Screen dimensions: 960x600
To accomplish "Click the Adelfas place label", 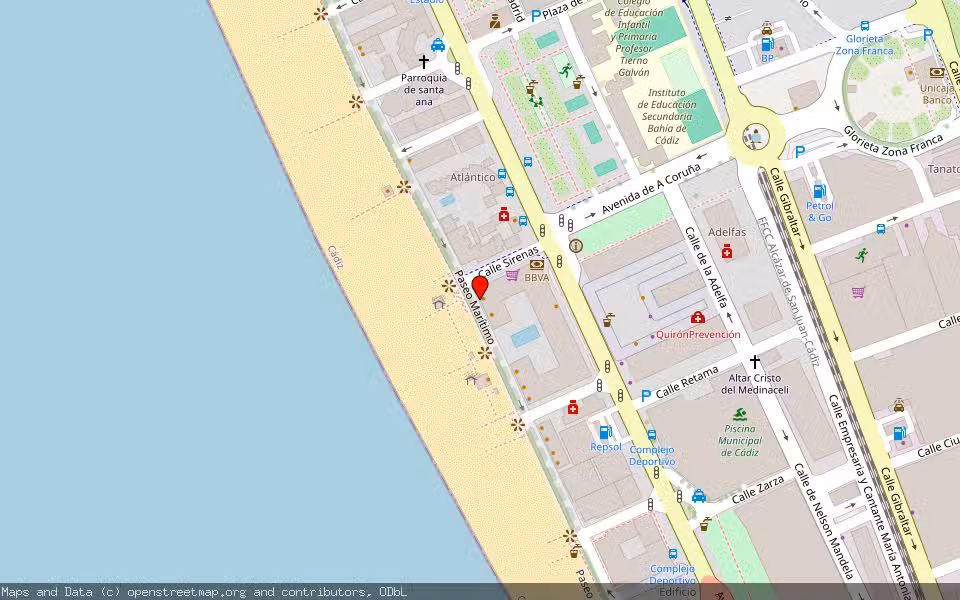I will (727, 232).
